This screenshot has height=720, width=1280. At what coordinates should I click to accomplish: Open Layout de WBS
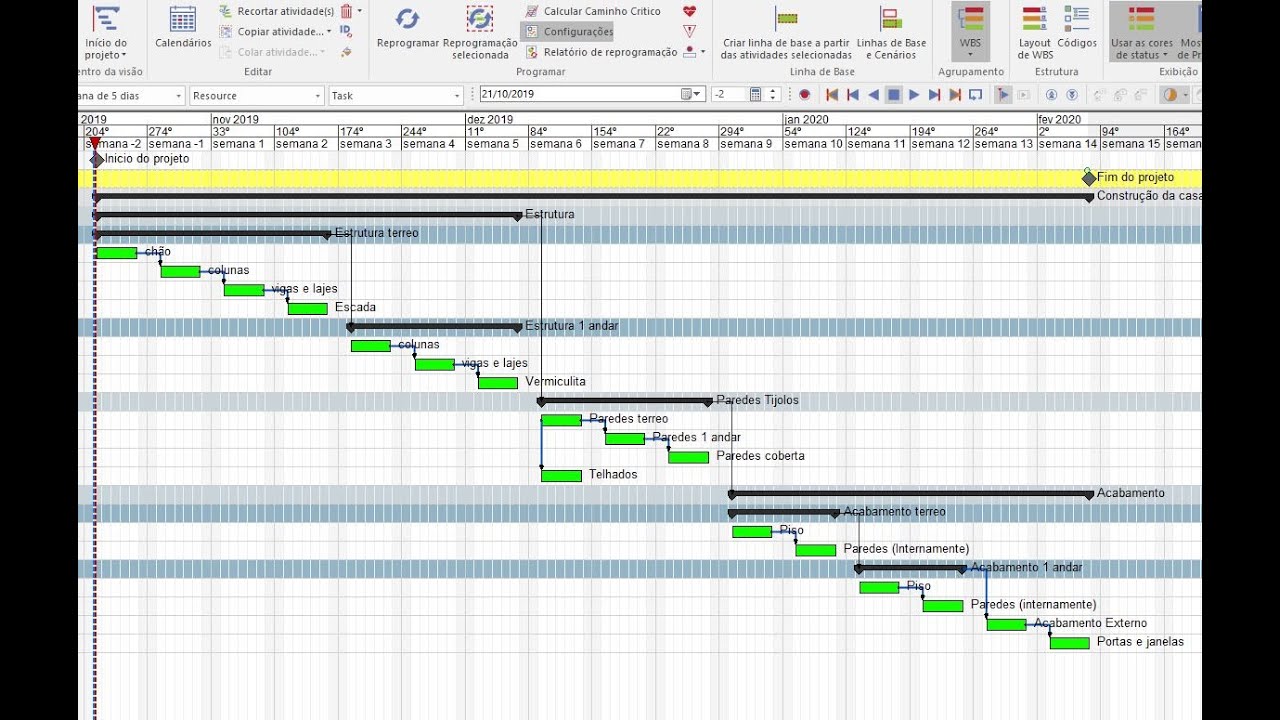[1035, 32]
